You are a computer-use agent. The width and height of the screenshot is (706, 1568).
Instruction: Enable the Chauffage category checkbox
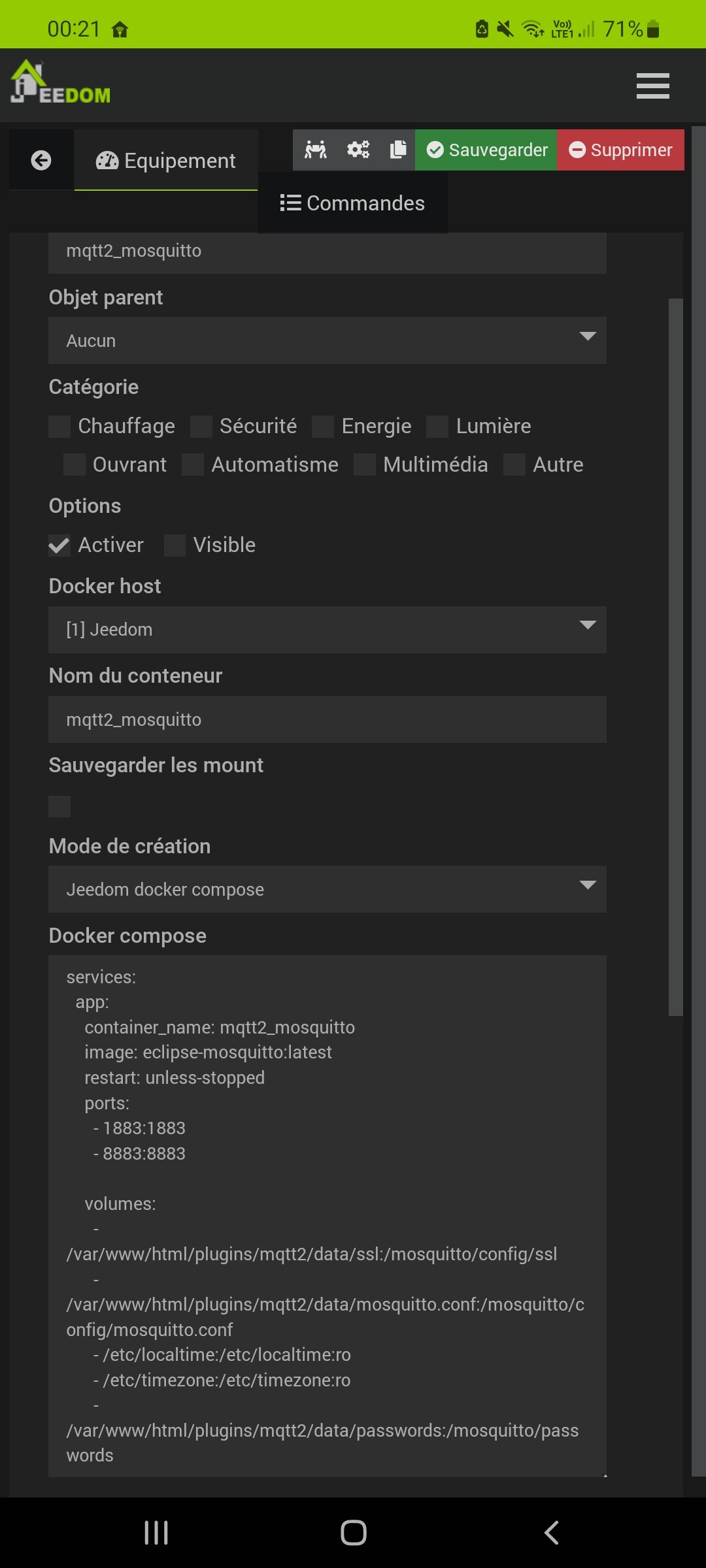click(x=59, y=425)
